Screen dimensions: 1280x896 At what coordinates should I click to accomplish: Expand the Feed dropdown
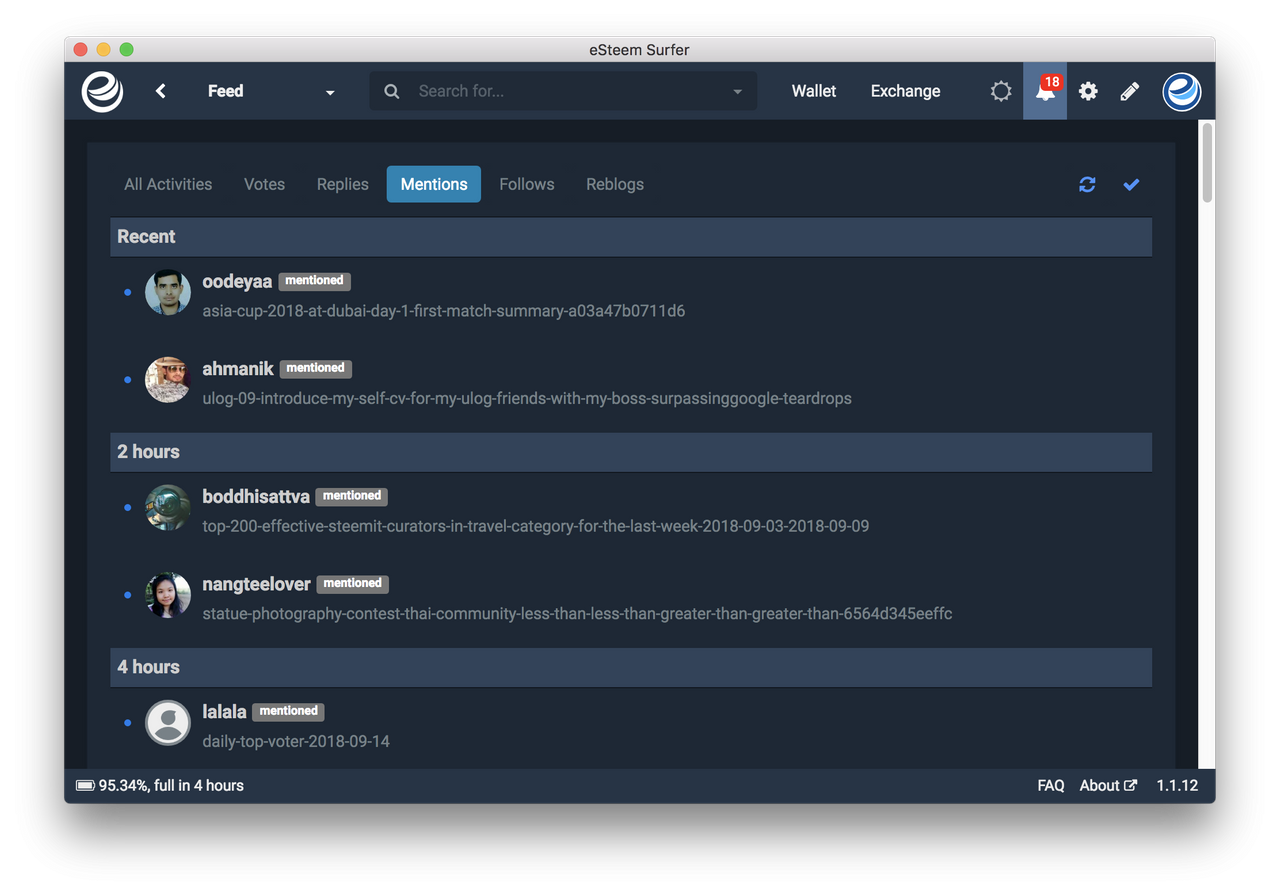click(330, 92)
